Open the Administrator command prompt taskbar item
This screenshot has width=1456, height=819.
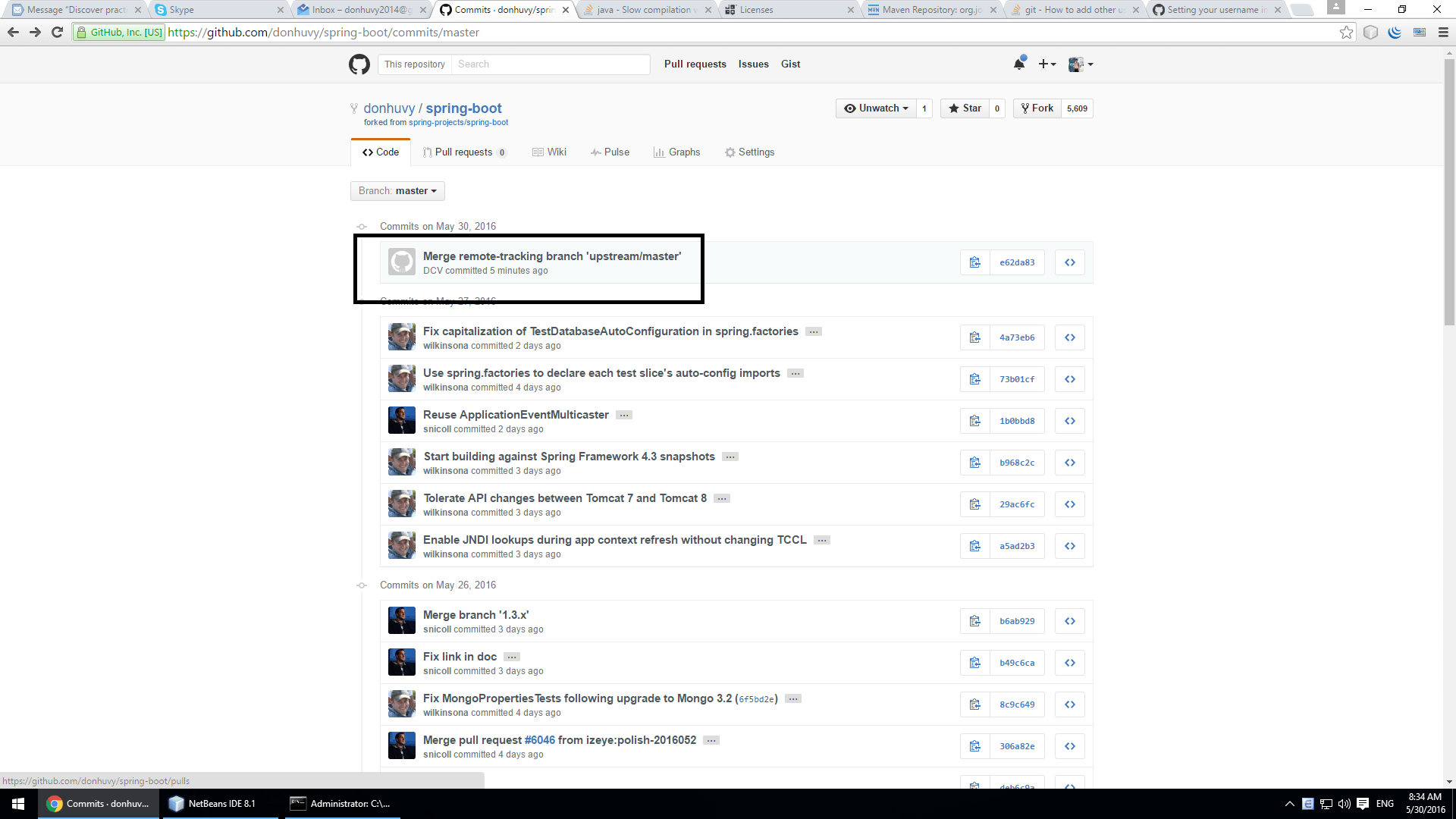[341, 804]
